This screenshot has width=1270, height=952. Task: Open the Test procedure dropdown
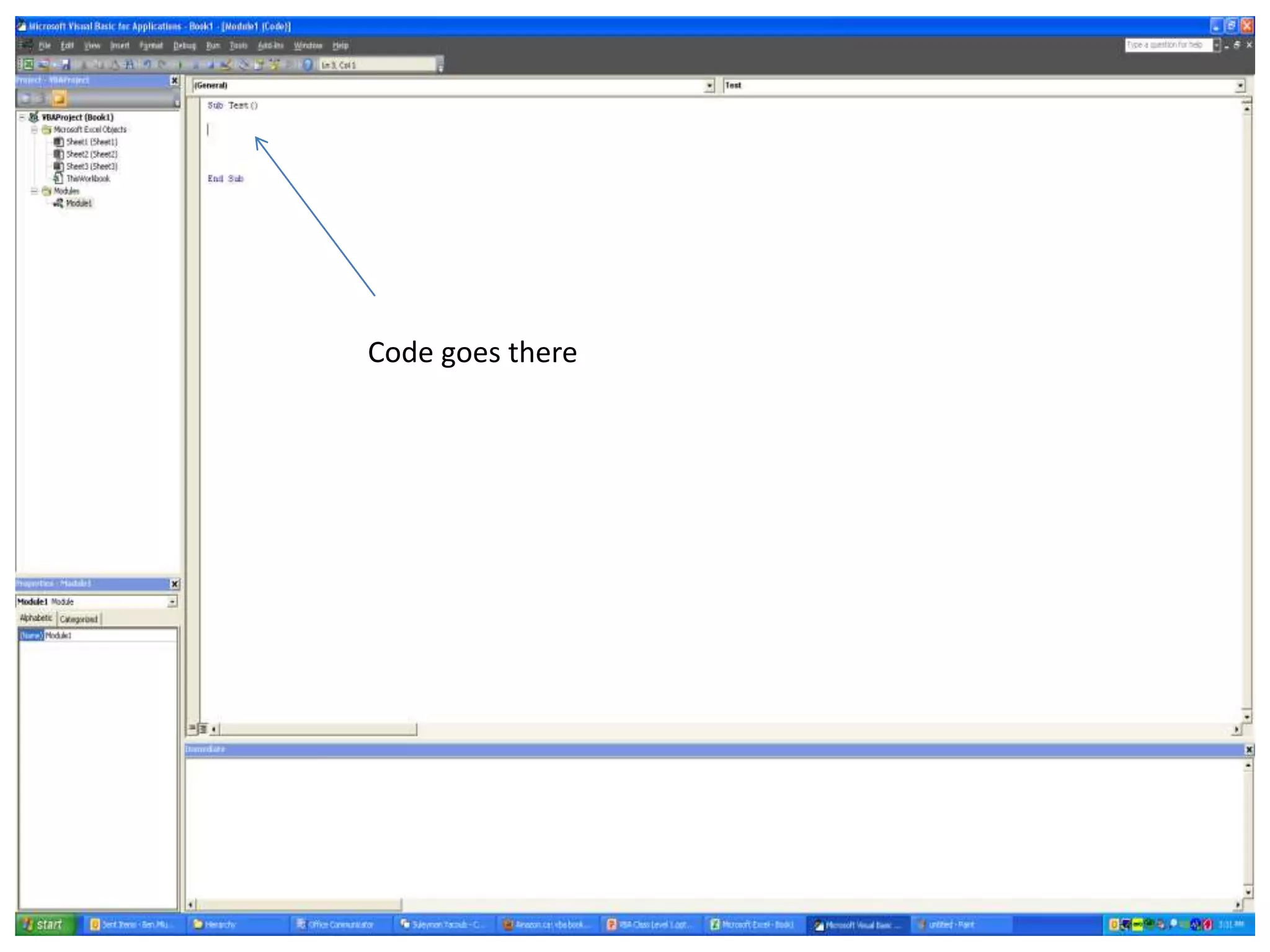[x=1240, y=86]
